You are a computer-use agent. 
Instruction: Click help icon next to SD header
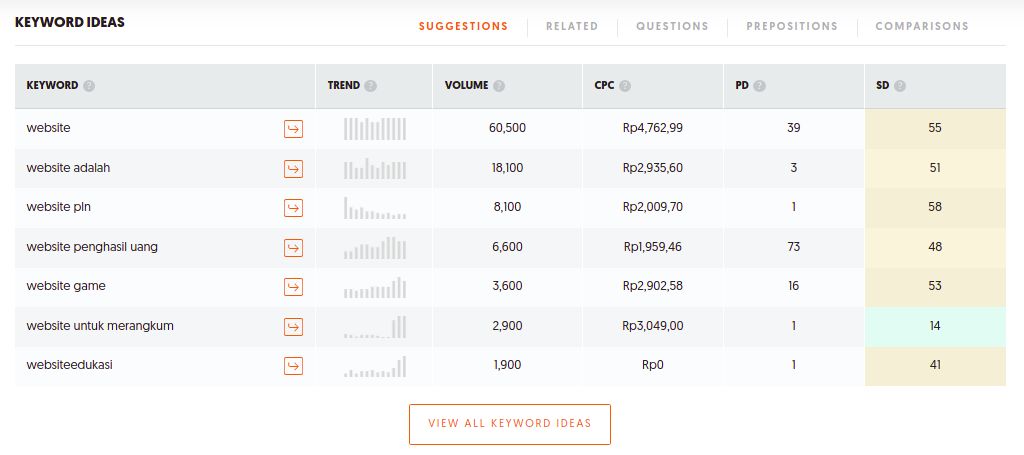(x=900, y=86)
